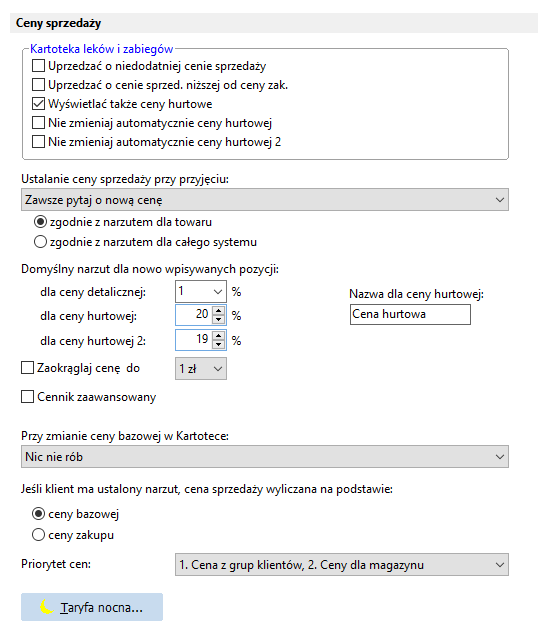
Task: Click the Cena hurtowa name input field
Action: 410,315
